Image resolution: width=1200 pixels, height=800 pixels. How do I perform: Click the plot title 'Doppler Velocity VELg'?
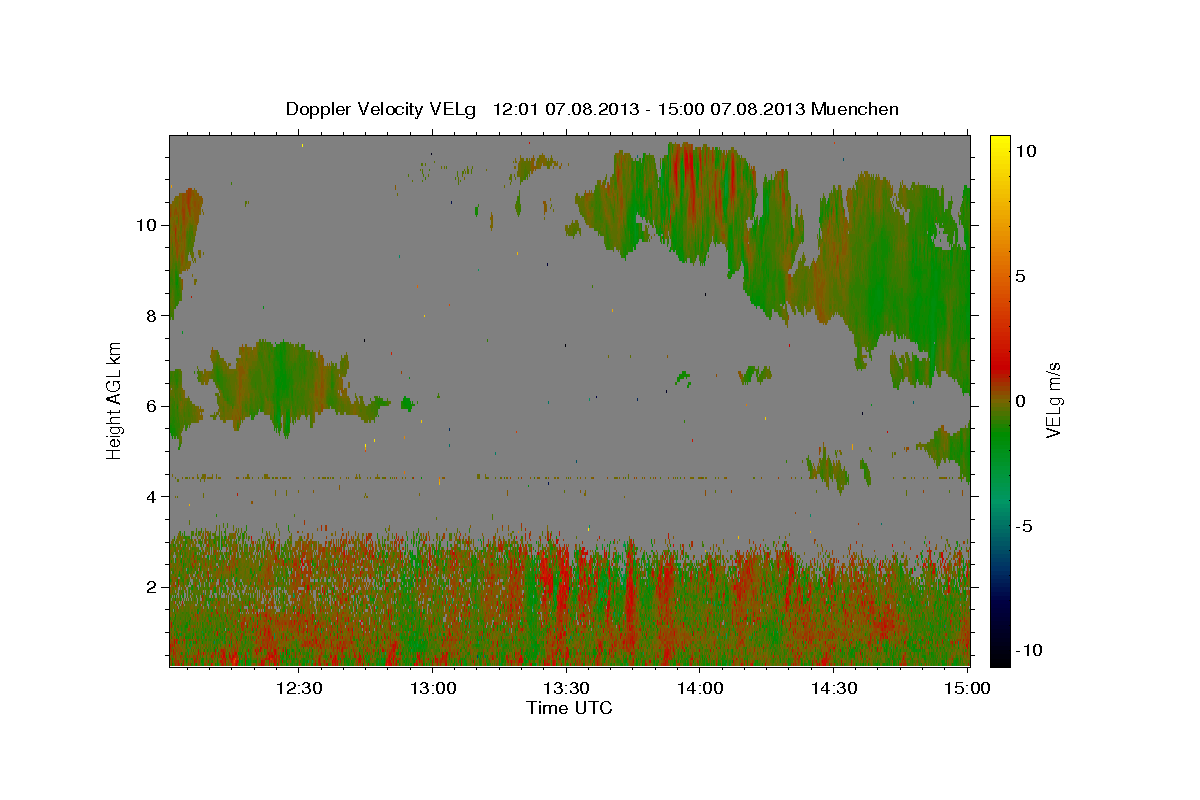[383, 109]
